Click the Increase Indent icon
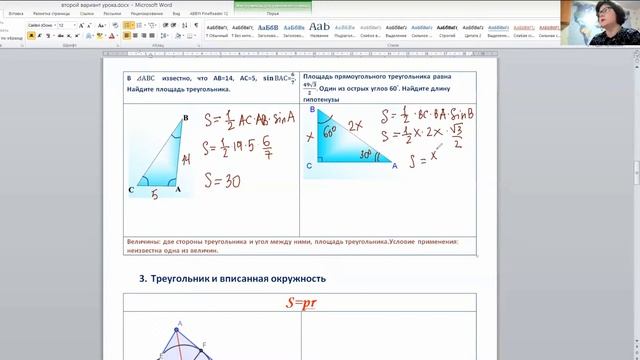 (173, 25)
